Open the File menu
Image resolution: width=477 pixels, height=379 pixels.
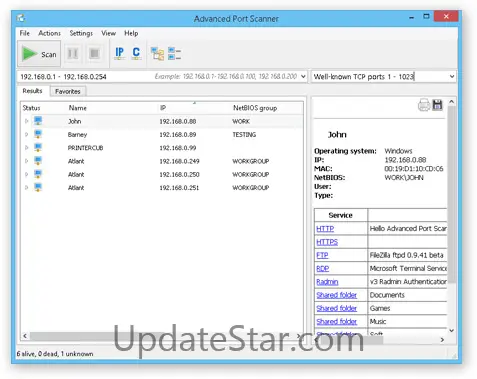coord(25,33)
